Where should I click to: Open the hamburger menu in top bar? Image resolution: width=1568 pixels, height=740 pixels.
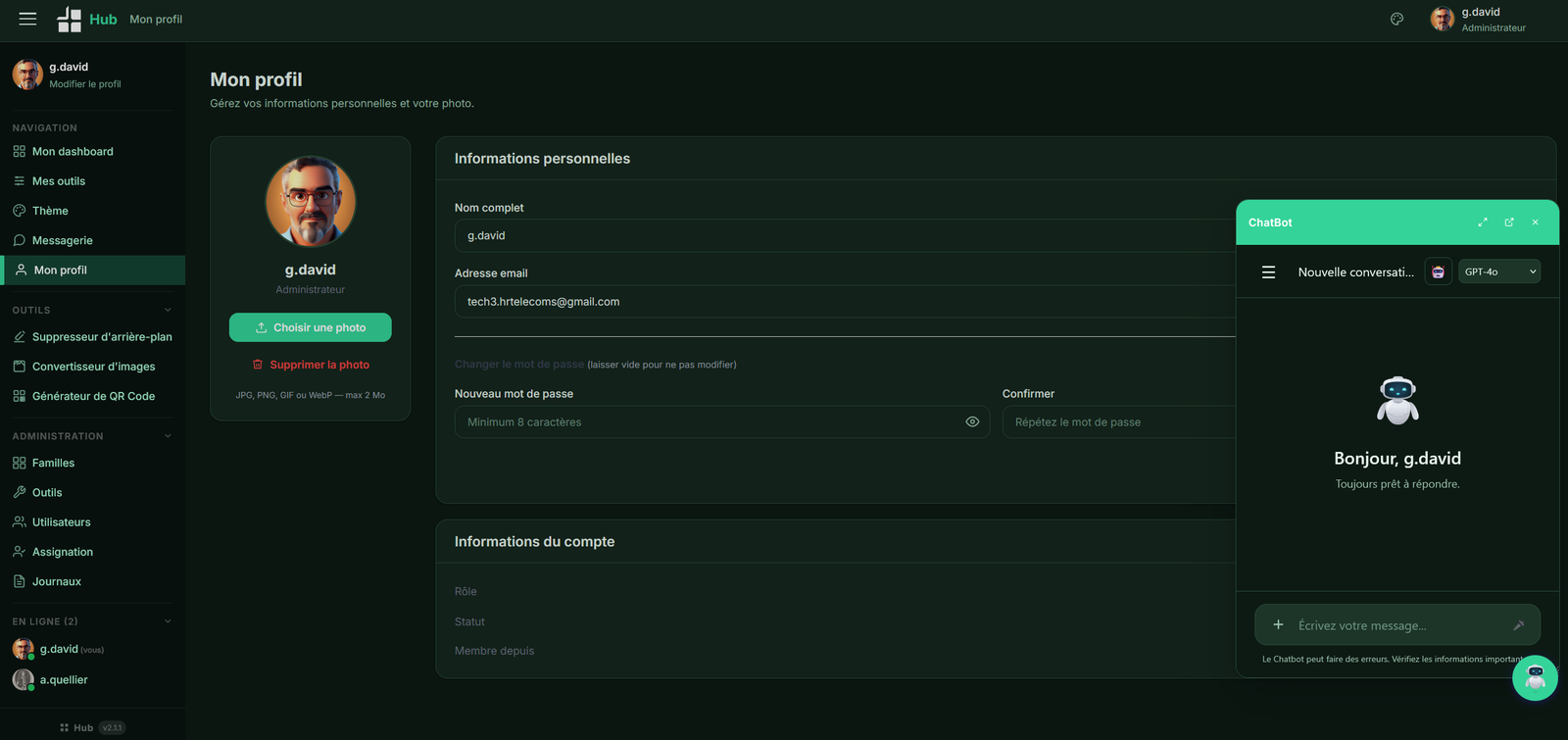click(27, 19)
